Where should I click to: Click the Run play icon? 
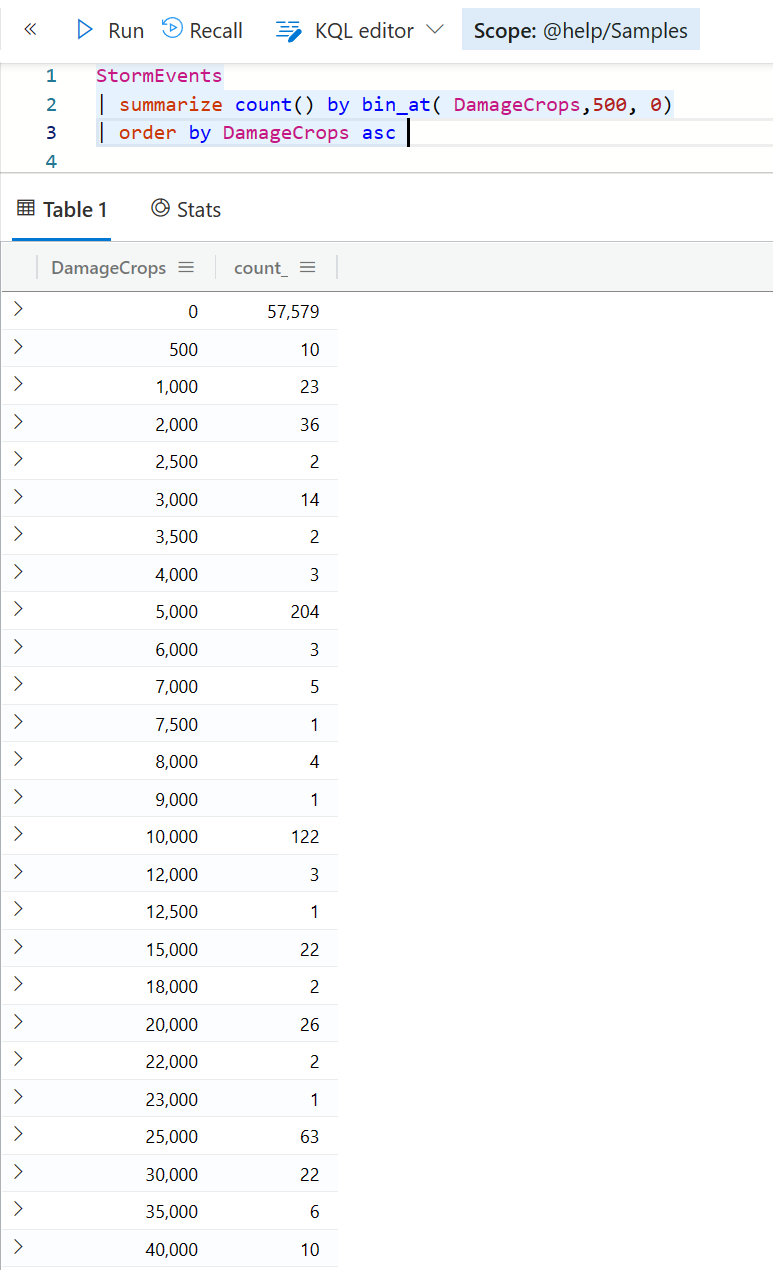coord(85,30)
